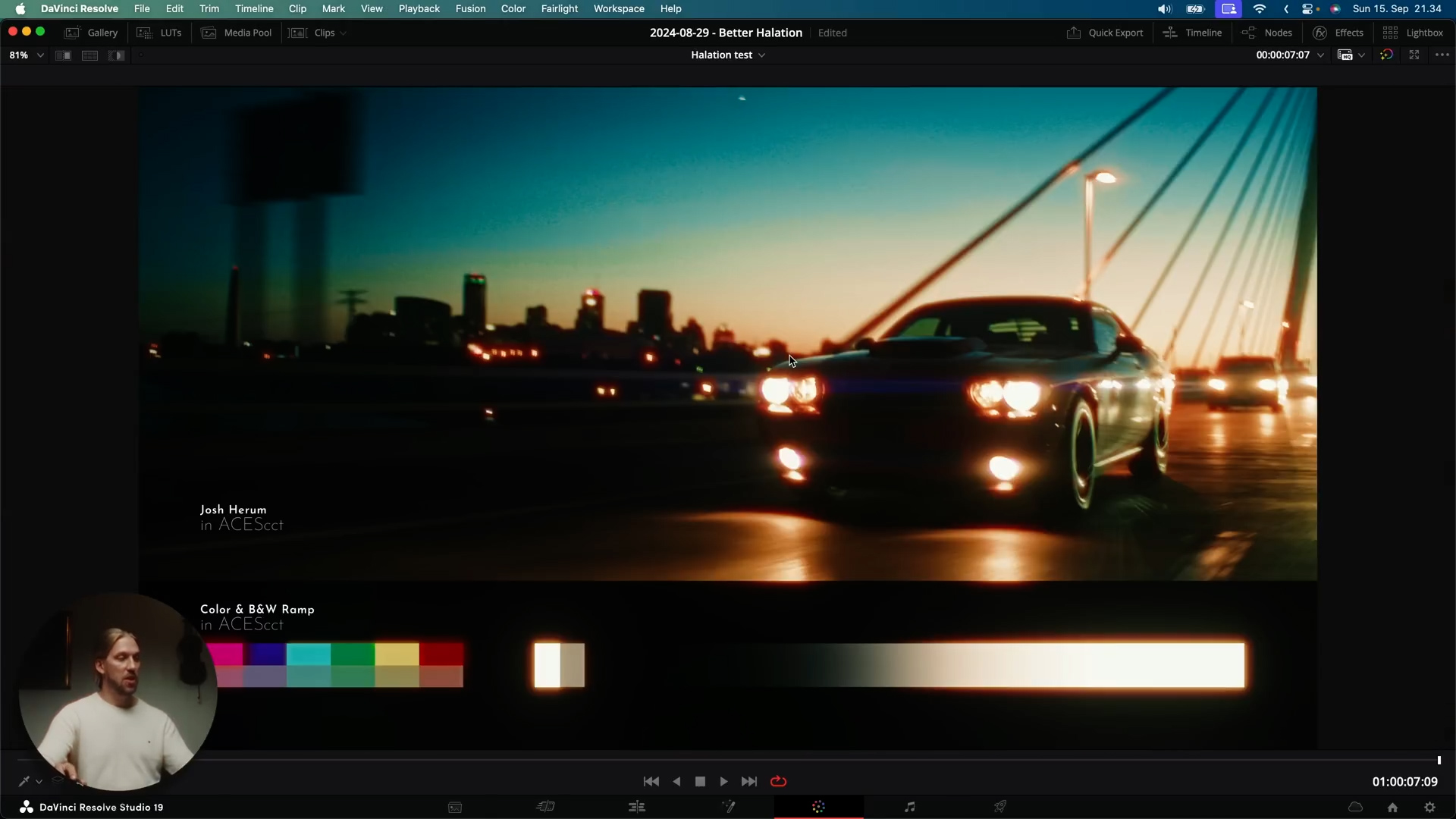Expand the Halation test timeline dropdown
The image size is (1456, 819).
[x=727, y=55]
